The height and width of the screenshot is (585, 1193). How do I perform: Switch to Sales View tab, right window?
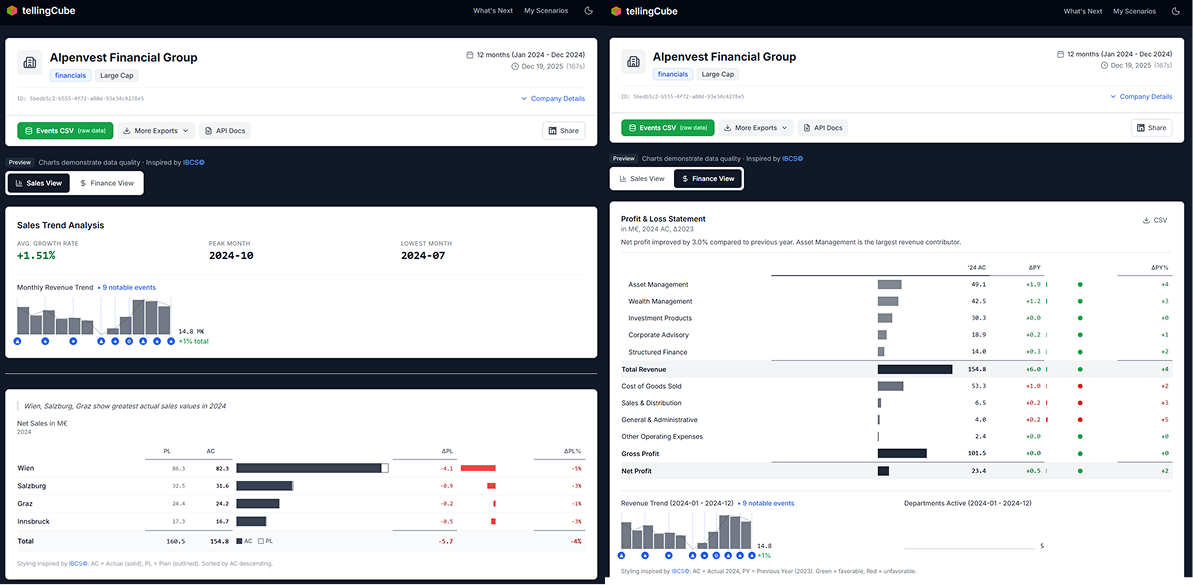click(x=642, y=179)
